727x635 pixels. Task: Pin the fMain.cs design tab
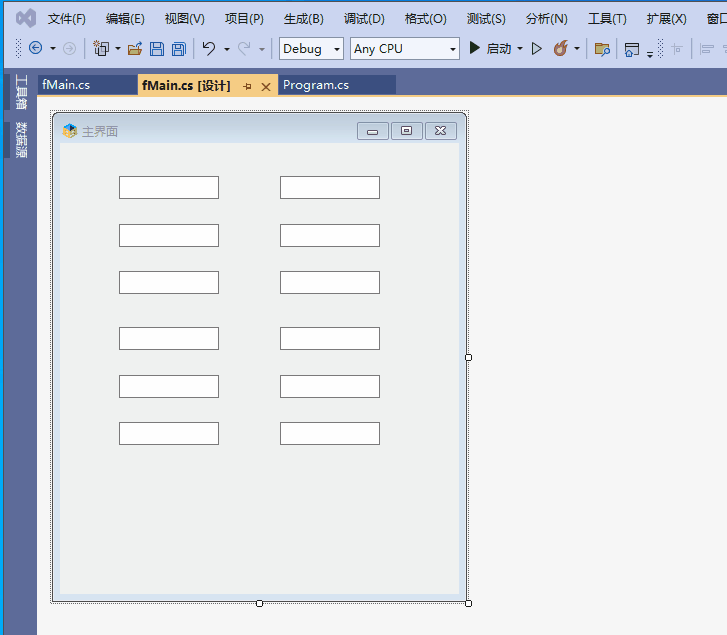[x=248, y=86]
